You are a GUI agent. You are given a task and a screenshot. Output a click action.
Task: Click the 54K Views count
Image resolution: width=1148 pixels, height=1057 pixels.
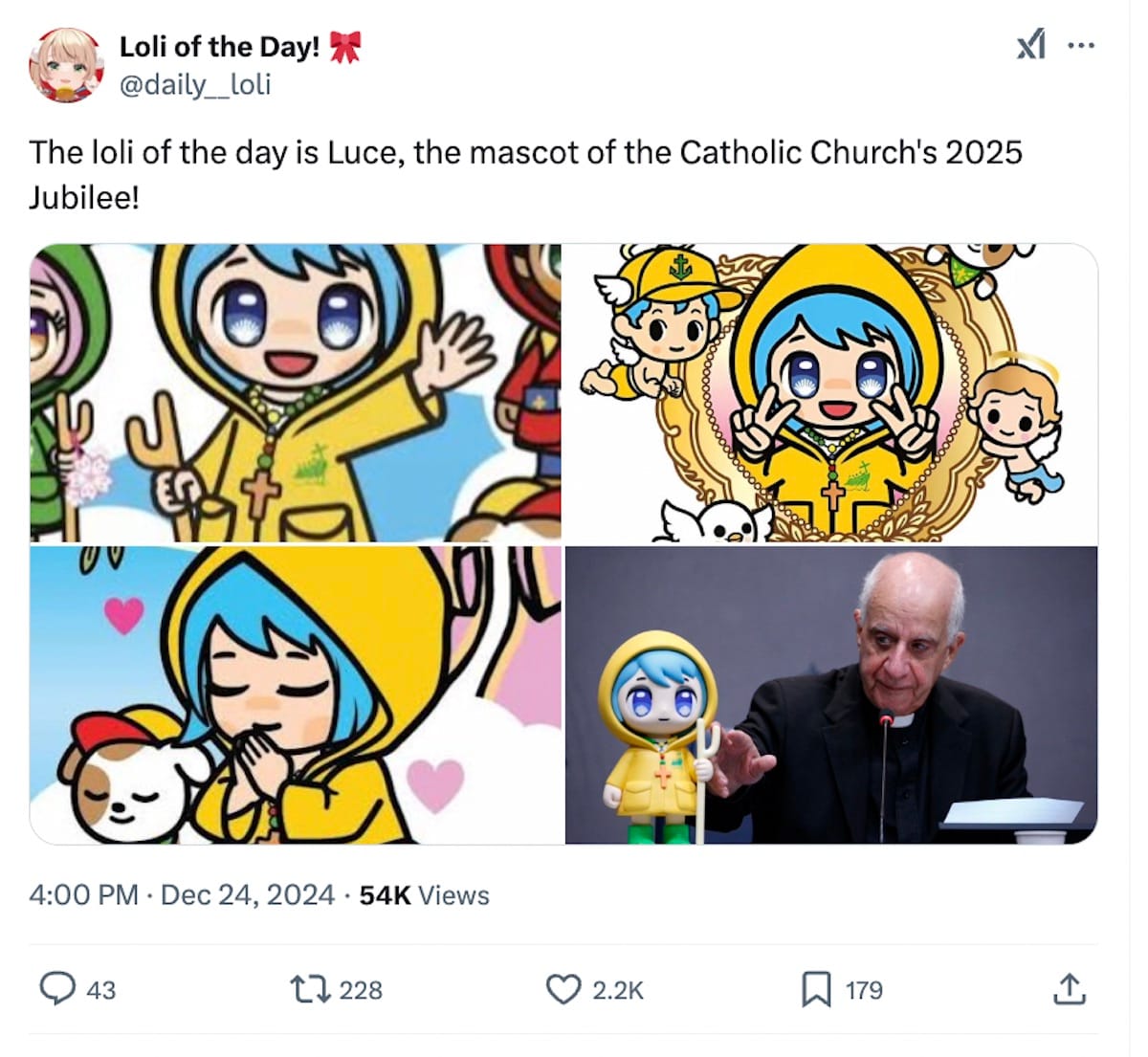click(424, 895)
